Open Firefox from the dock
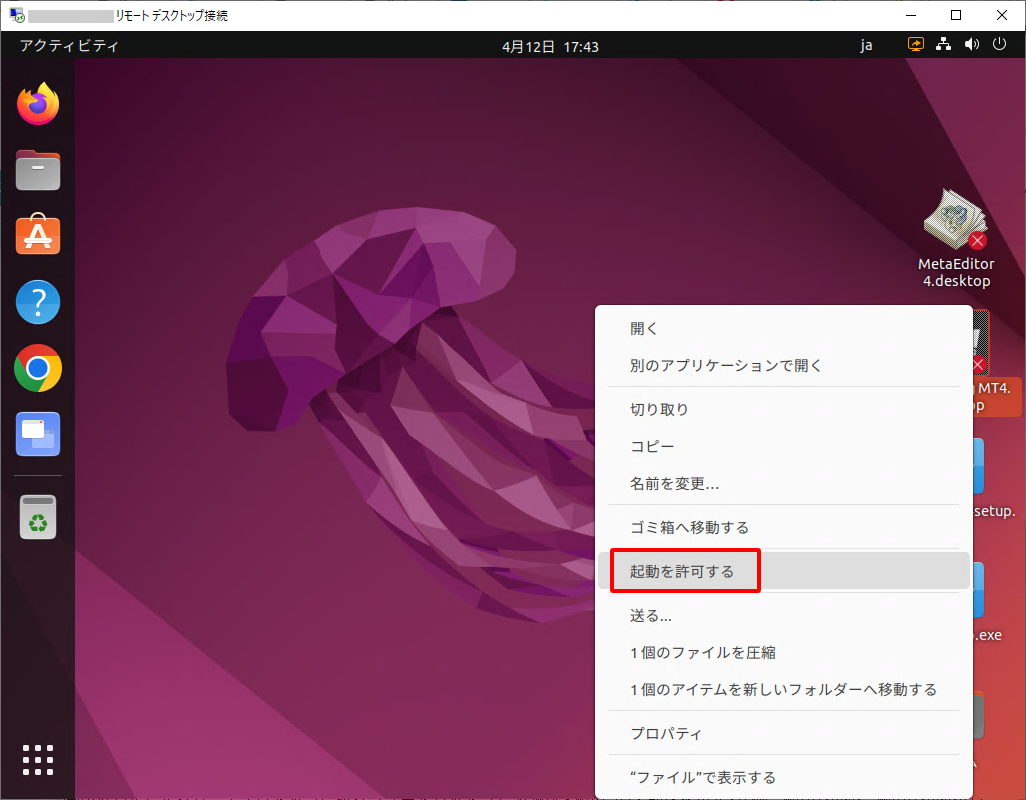The image size is (1026, 800). tap(38, 104)
